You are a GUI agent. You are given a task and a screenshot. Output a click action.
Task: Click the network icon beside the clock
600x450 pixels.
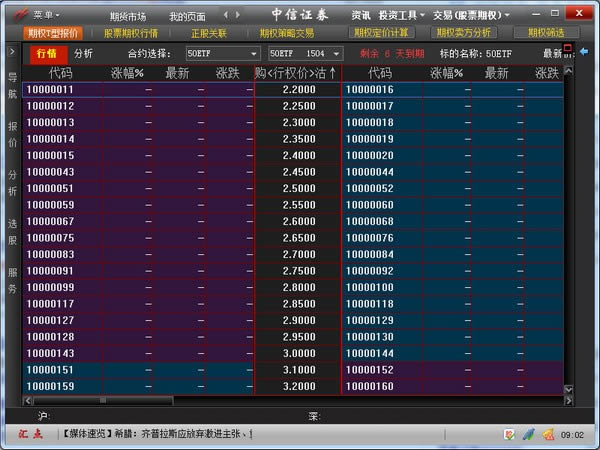(x=547, y=434)
